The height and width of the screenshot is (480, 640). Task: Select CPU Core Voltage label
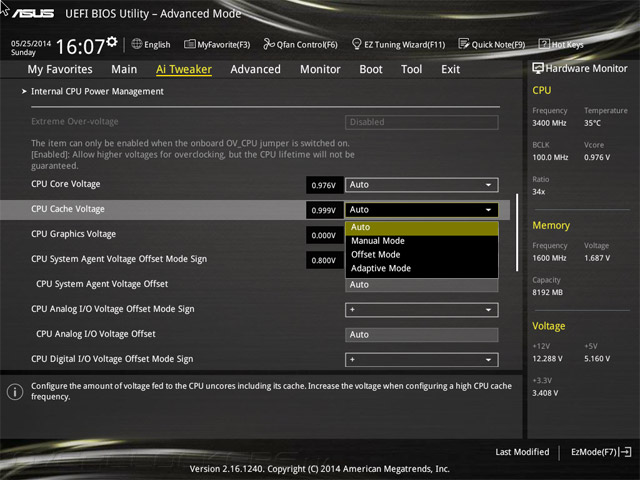(x=66, y=184)
